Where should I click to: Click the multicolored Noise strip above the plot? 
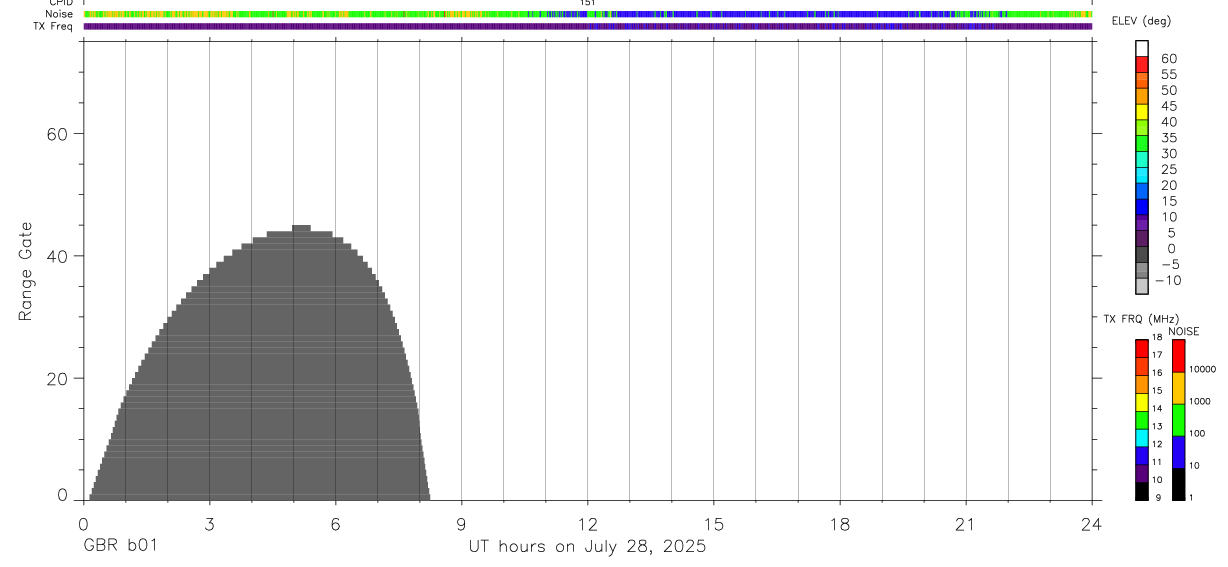click(x=587, y=14)
